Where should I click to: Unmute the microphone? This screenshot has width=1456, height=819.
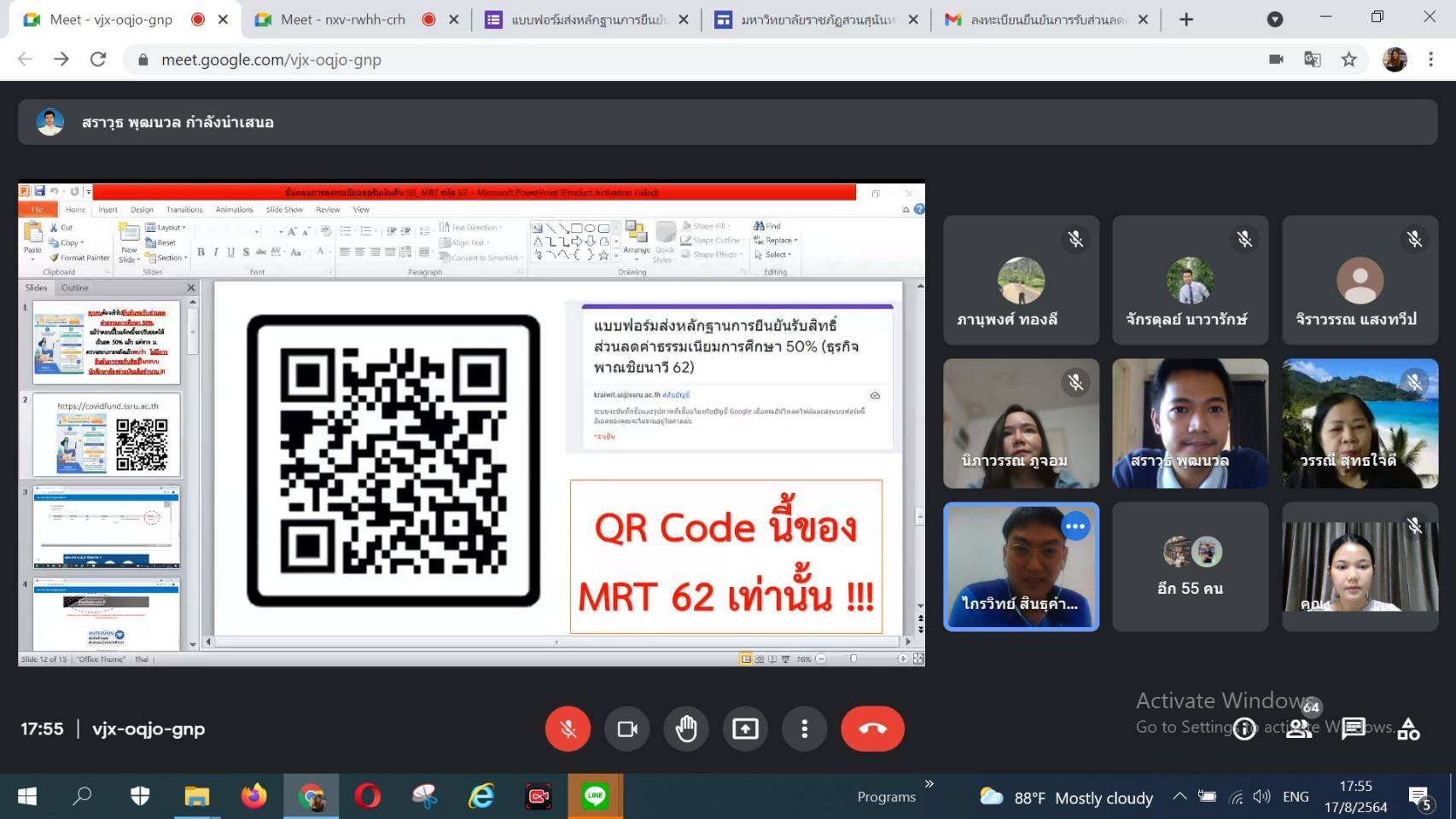[x=568, y=729]
